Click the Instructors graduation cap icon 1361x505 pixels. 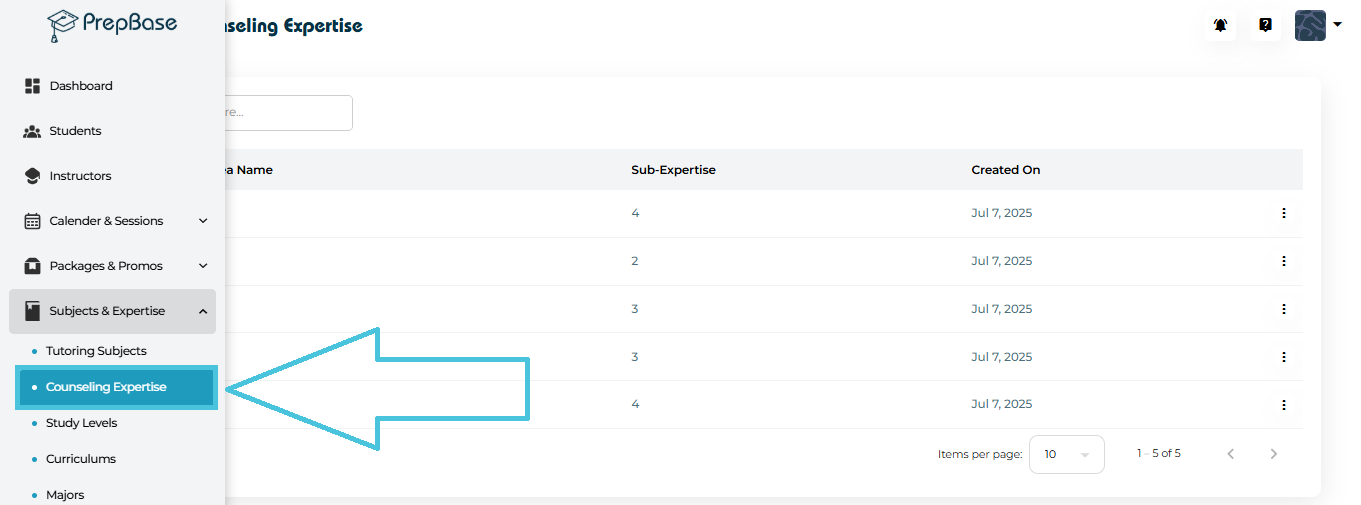(x=32, y=176)
